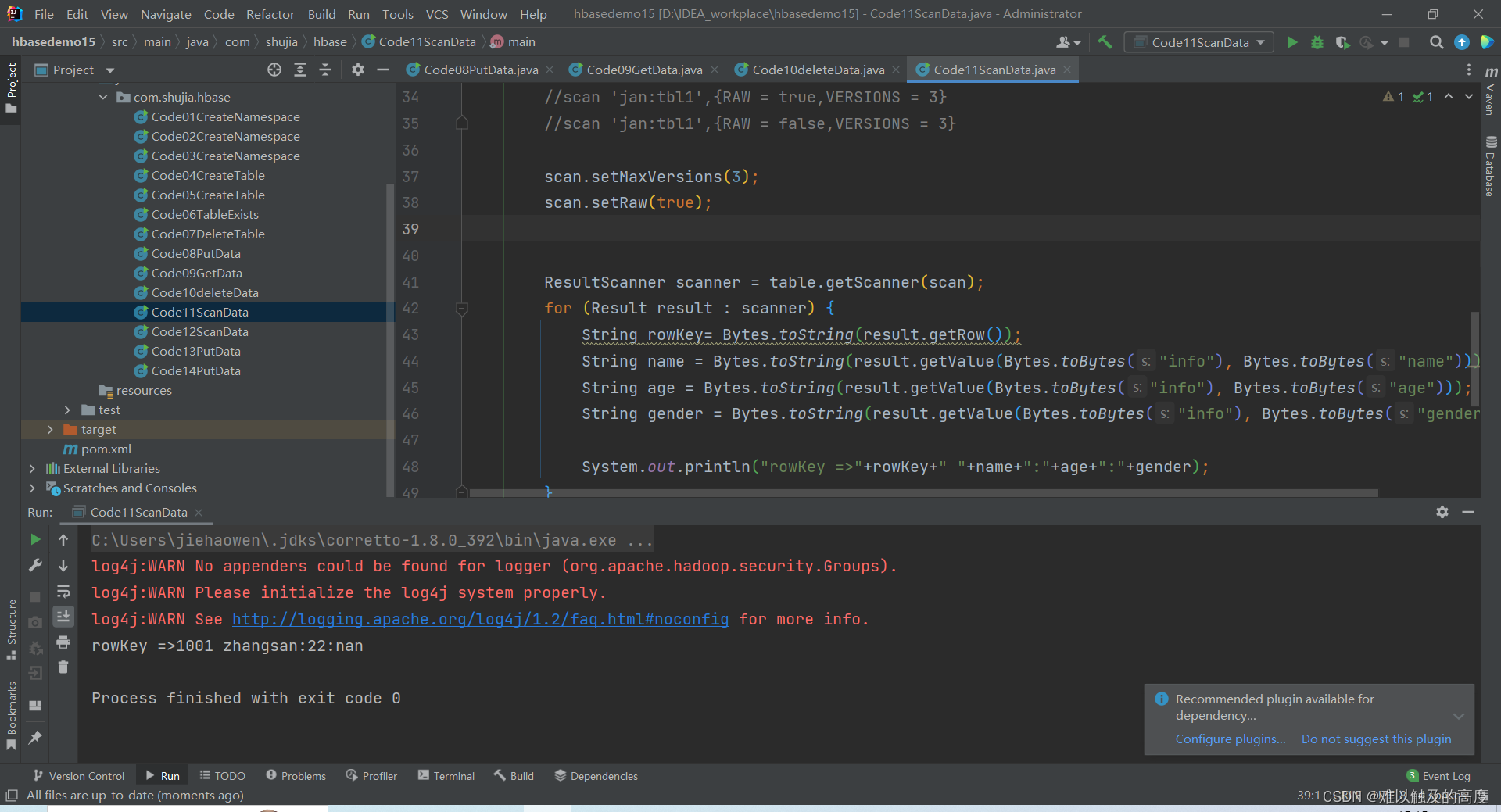1501x812 pixels.
Task: Pin the Run tab
Action: click(35, 737)
